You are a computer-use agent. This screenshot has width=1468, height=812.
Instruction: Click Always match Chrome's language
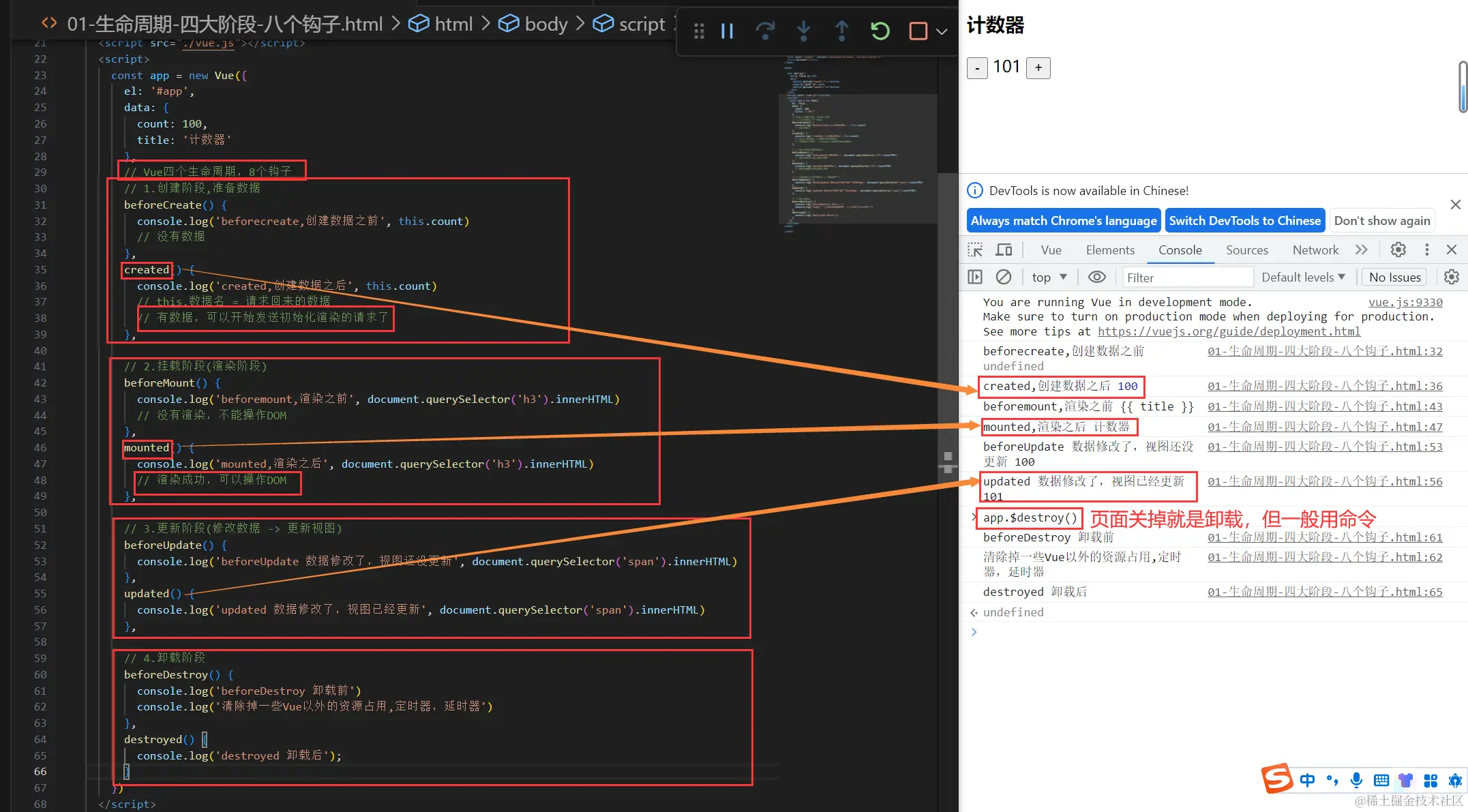(x=1064, y=221)
